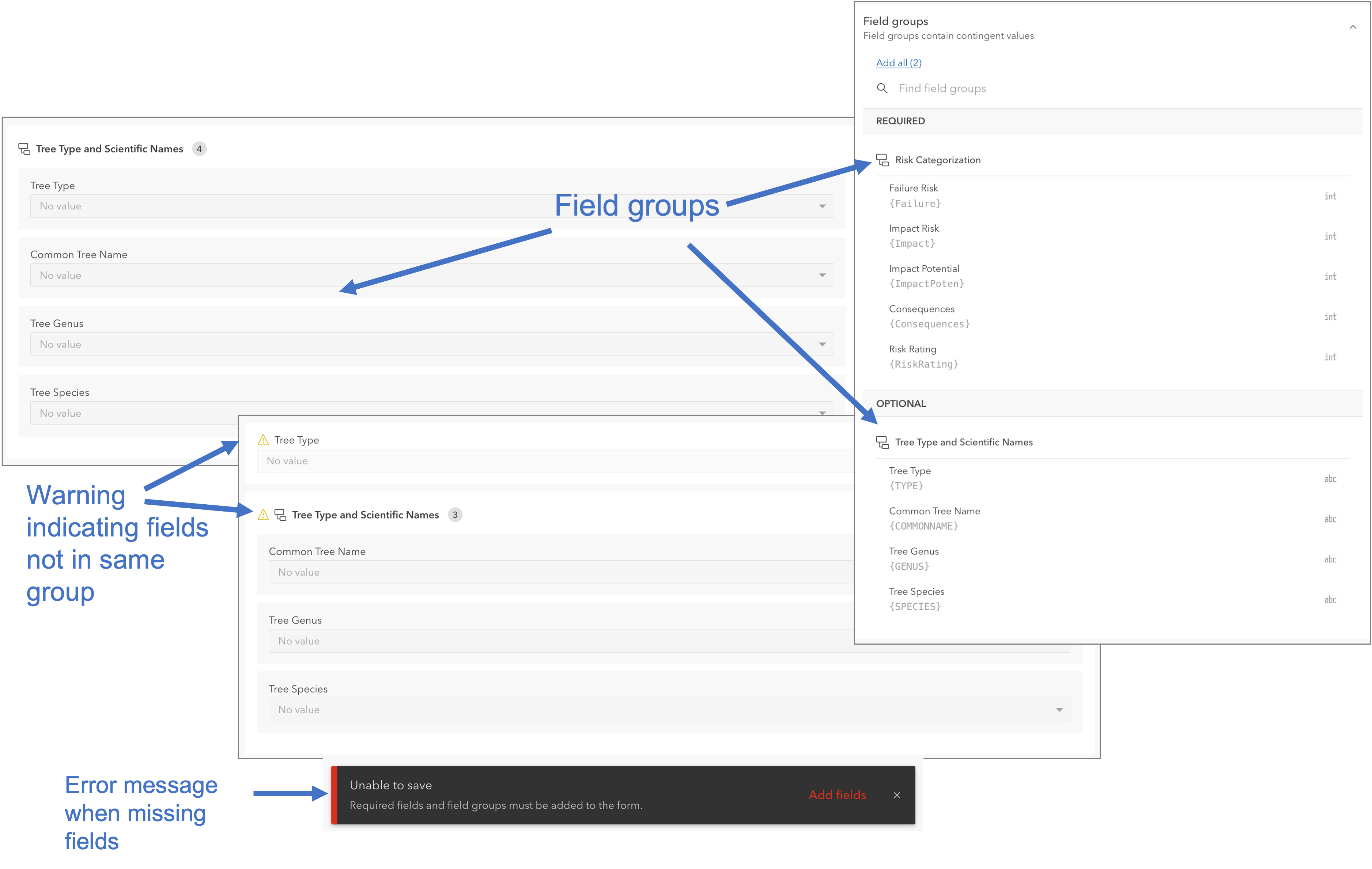
Task: Click the int type badge next to Failure Risk
Action: [1330, 196]
